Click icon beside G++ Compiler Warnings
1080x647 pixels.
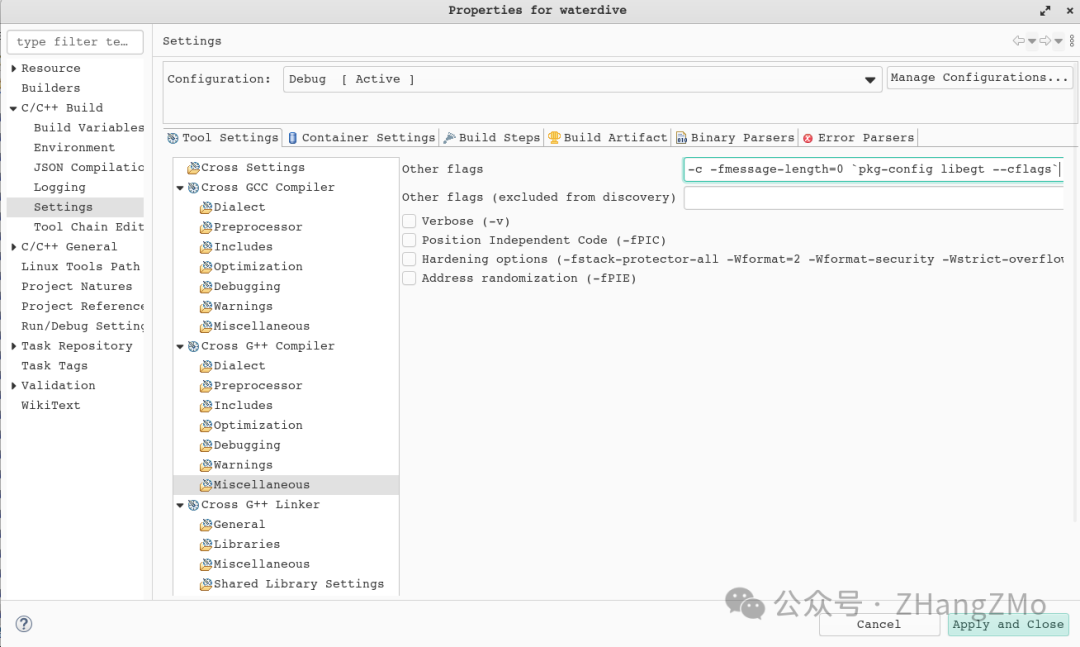206,465
